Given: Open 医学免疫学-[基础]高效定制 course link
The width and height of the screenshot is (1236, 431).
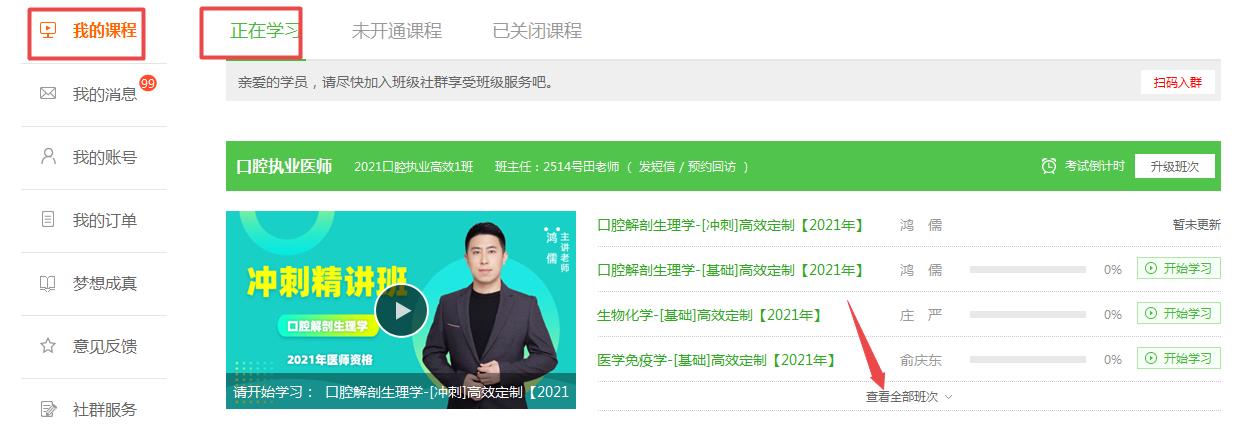Looking at the screenshot, I should 717,360.
